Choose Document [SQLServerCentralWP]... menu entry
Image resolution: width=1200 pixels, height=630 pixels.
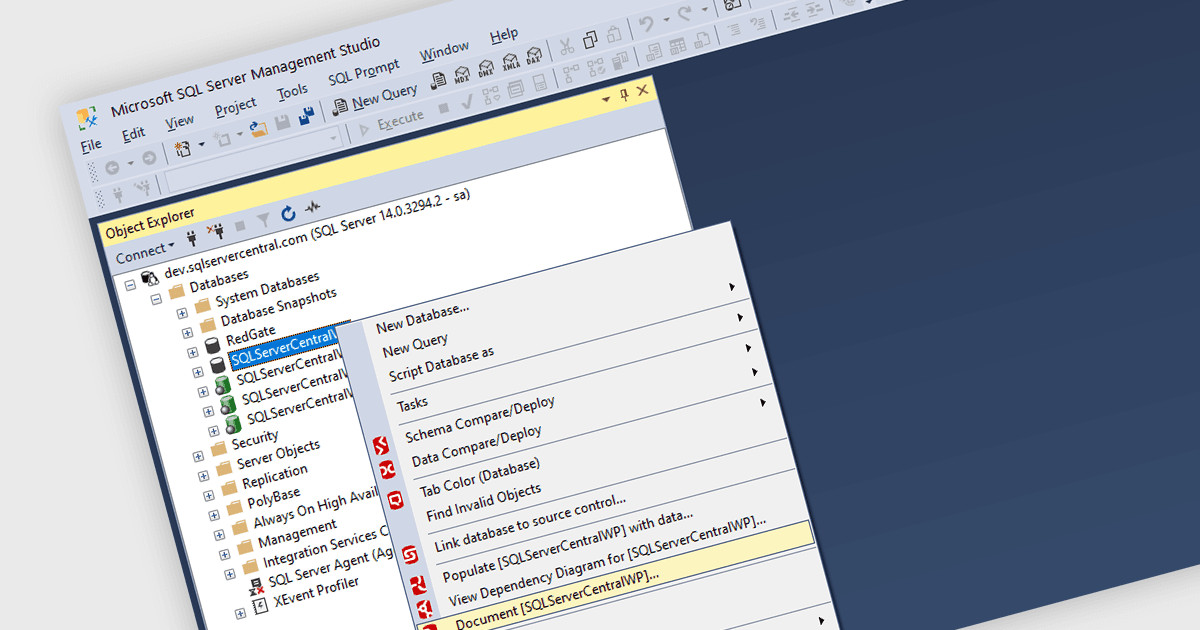tap(557, 602)
